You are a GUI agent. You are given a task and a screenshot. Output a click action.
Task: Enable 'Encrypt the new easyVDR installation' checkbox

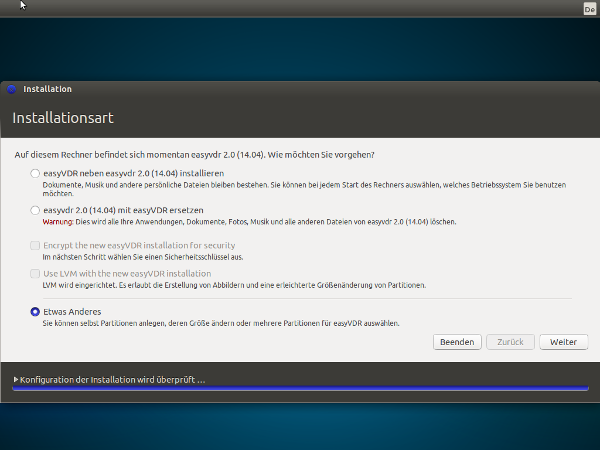[36, 245]
